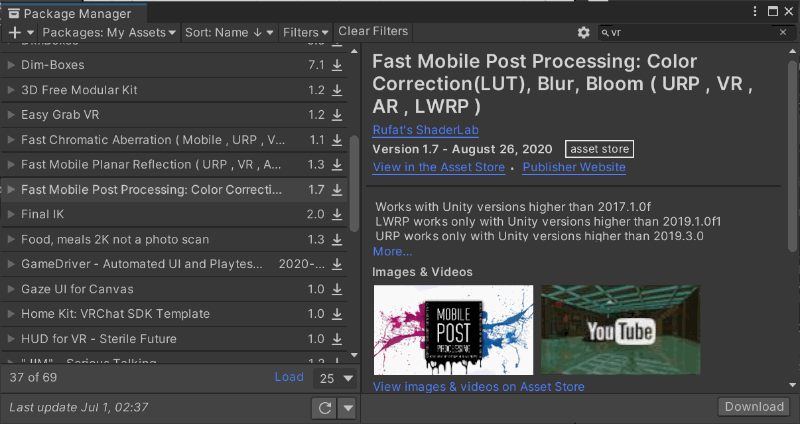The image size is (800, 424).
Task: Open the YouTube video thumbnail
Action: (619, 329)
